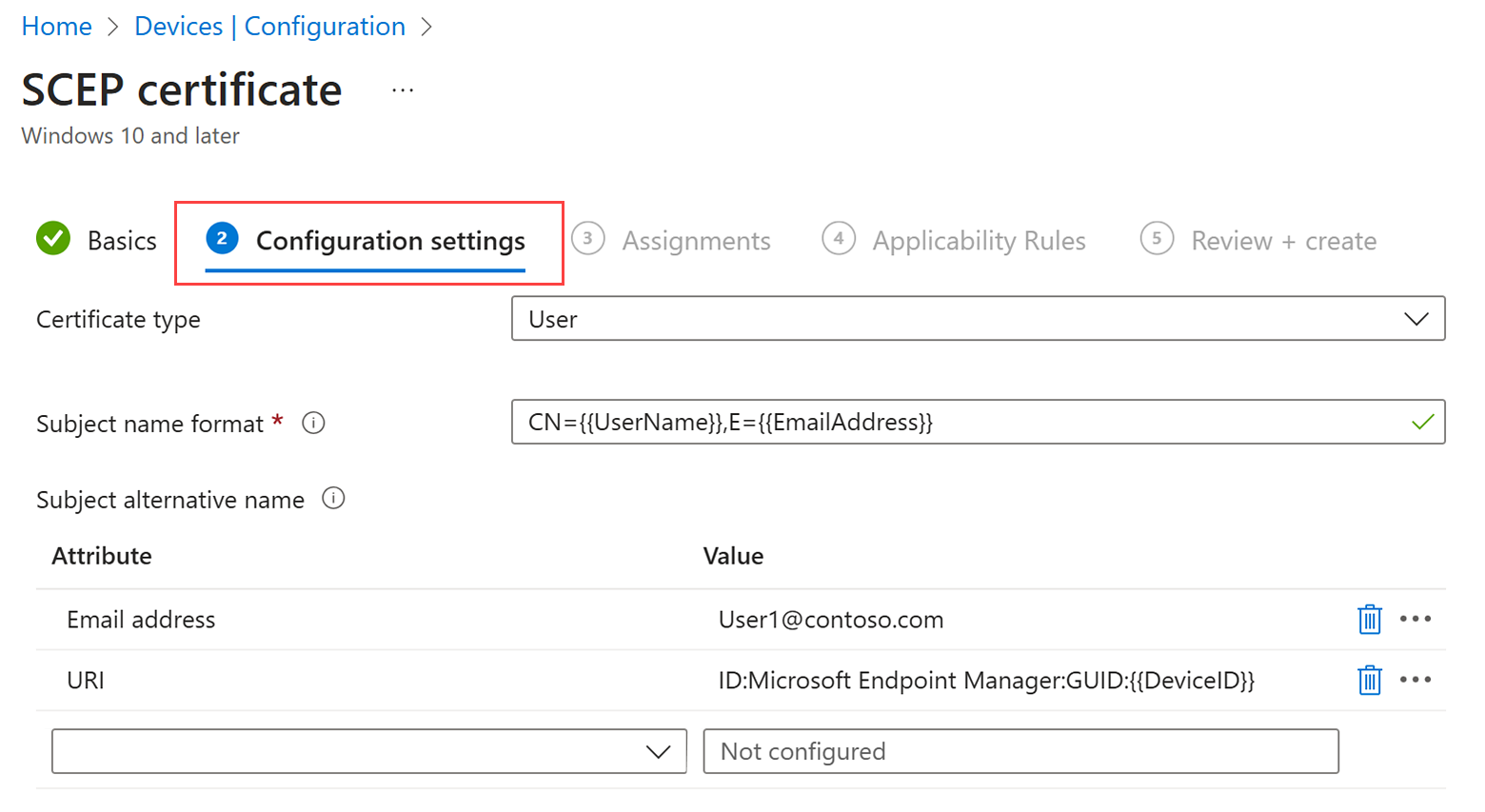Open more options for the URI row
This screenshot has height=812, width=1485.
(x=1416, y=680)
